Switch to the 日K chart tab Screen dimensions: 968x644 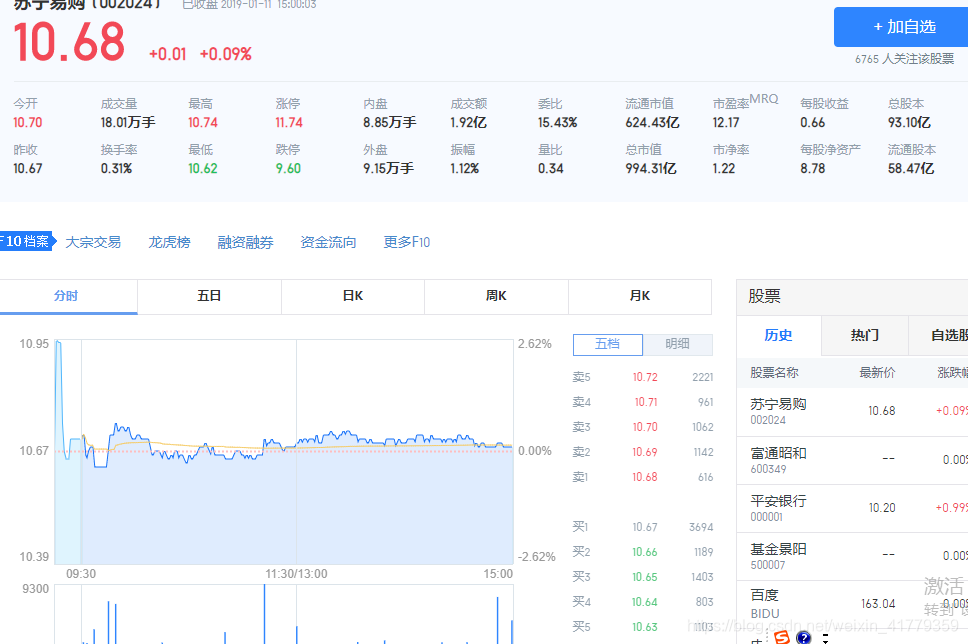point(353,296)
